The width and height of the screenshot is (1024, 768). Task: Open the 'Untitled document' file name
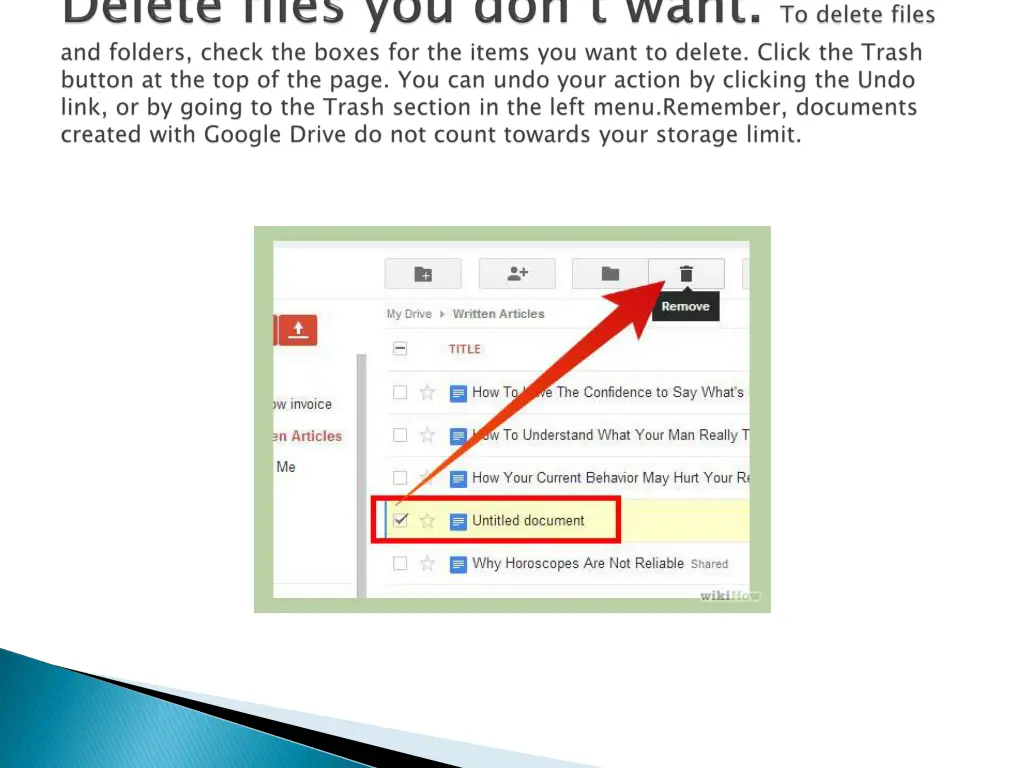click(x=528, y=520)
